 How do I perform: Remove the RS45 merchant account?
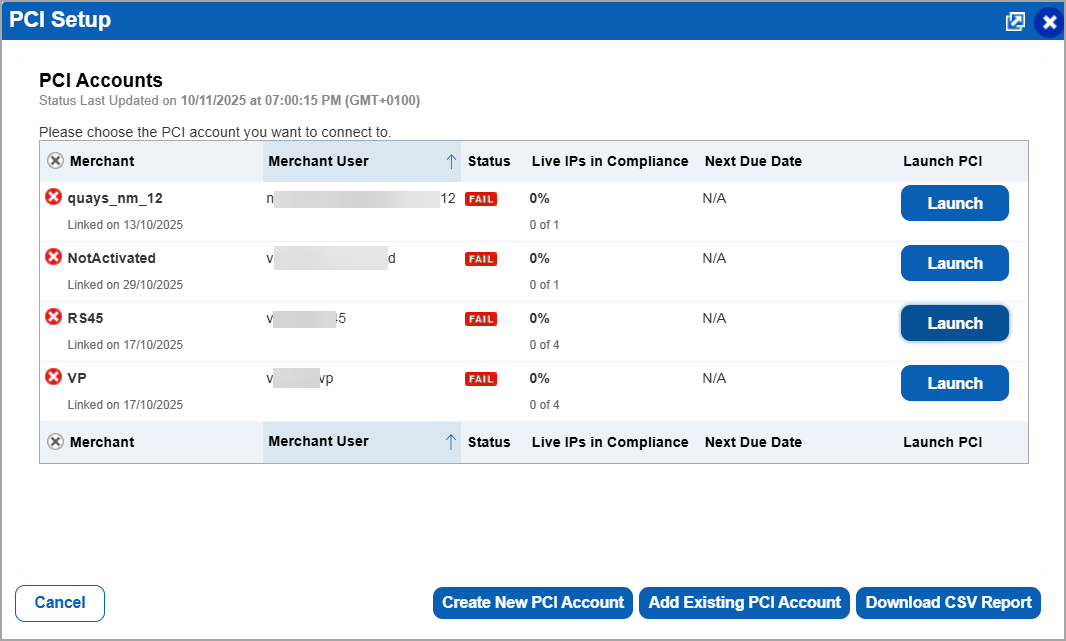(x=53, y=316)
